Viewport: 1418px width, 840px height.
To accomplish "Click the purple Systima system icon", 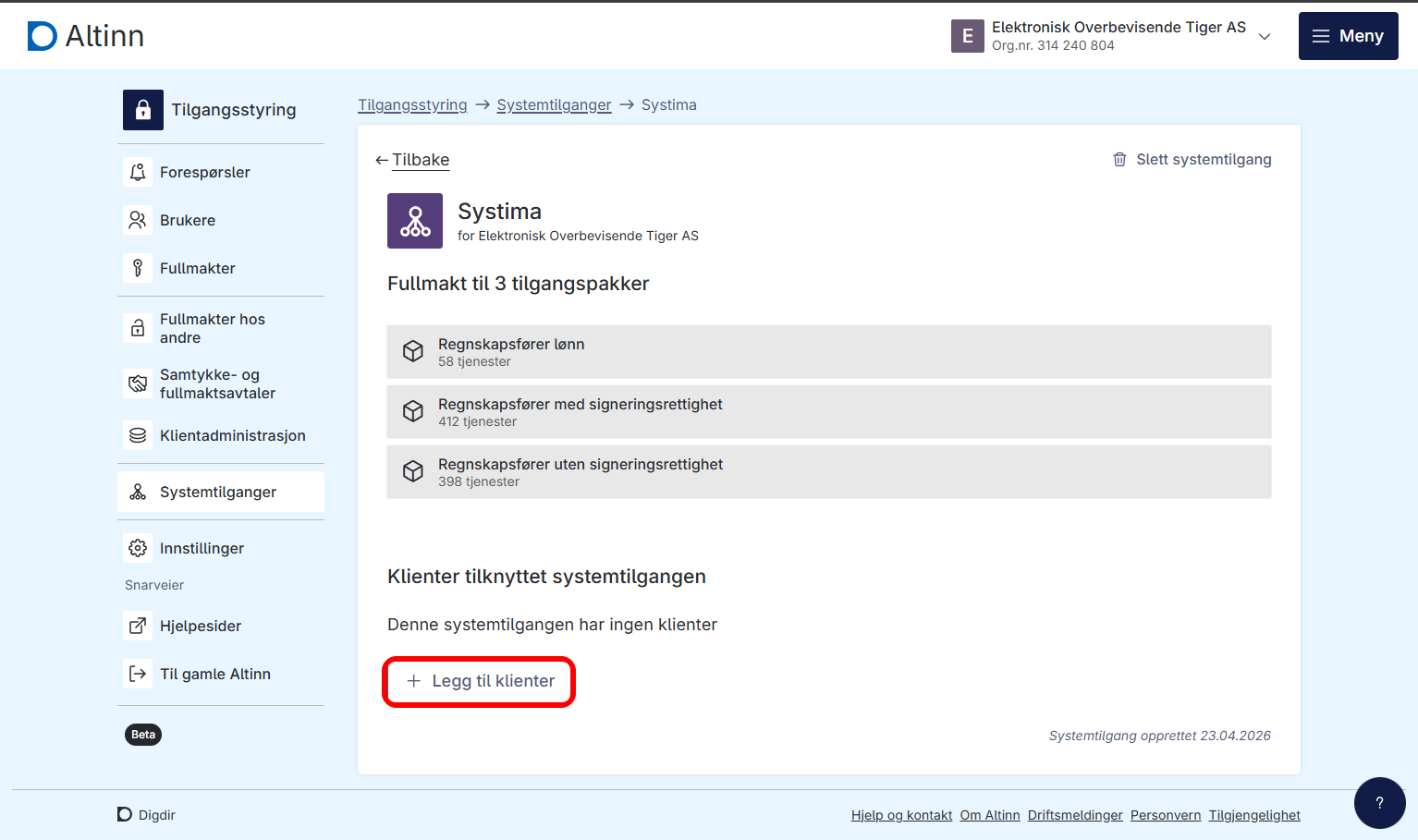I will click(x=415, y=221).
